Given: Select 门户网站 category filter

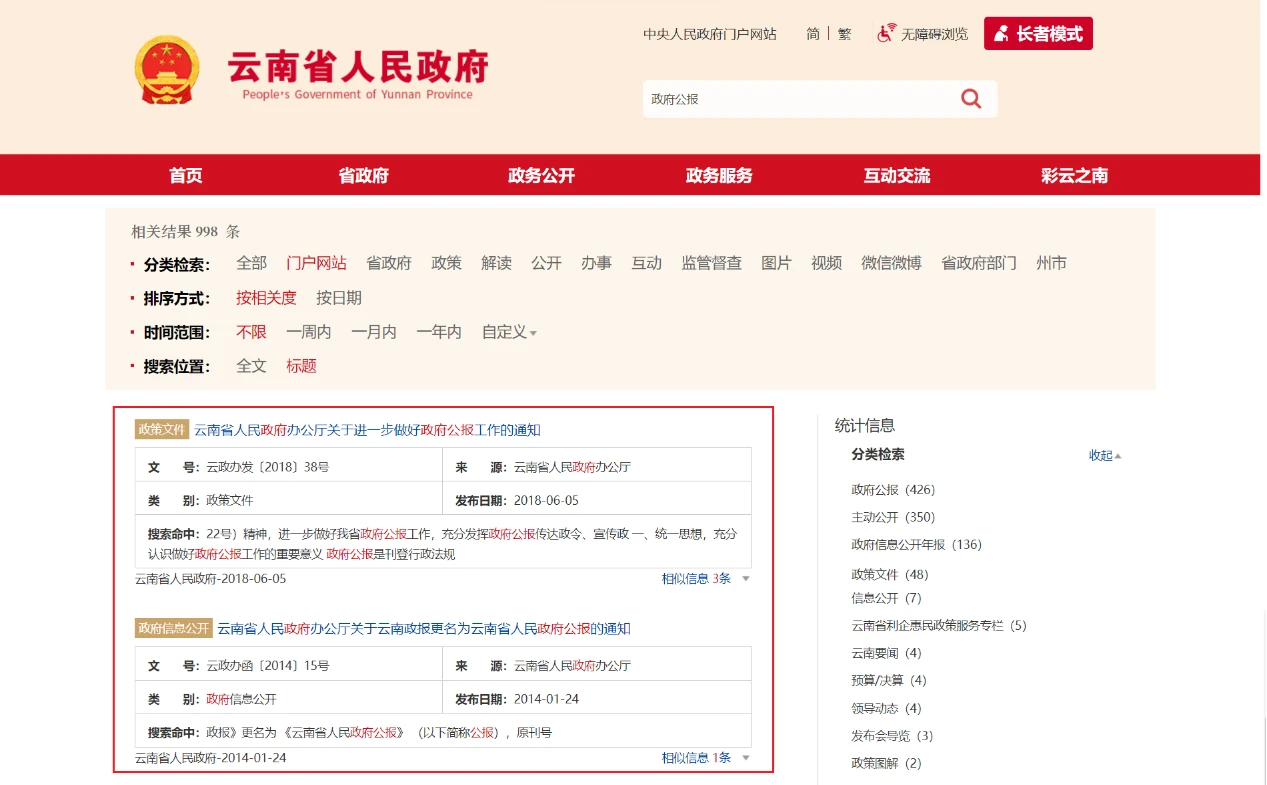Looking at the screenshot, I should [x=316, y=263].
